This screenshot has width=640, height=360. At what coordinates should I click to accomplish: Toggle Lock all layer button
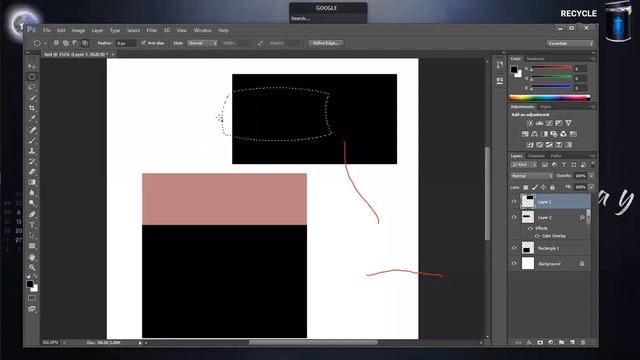pos(552,187)
